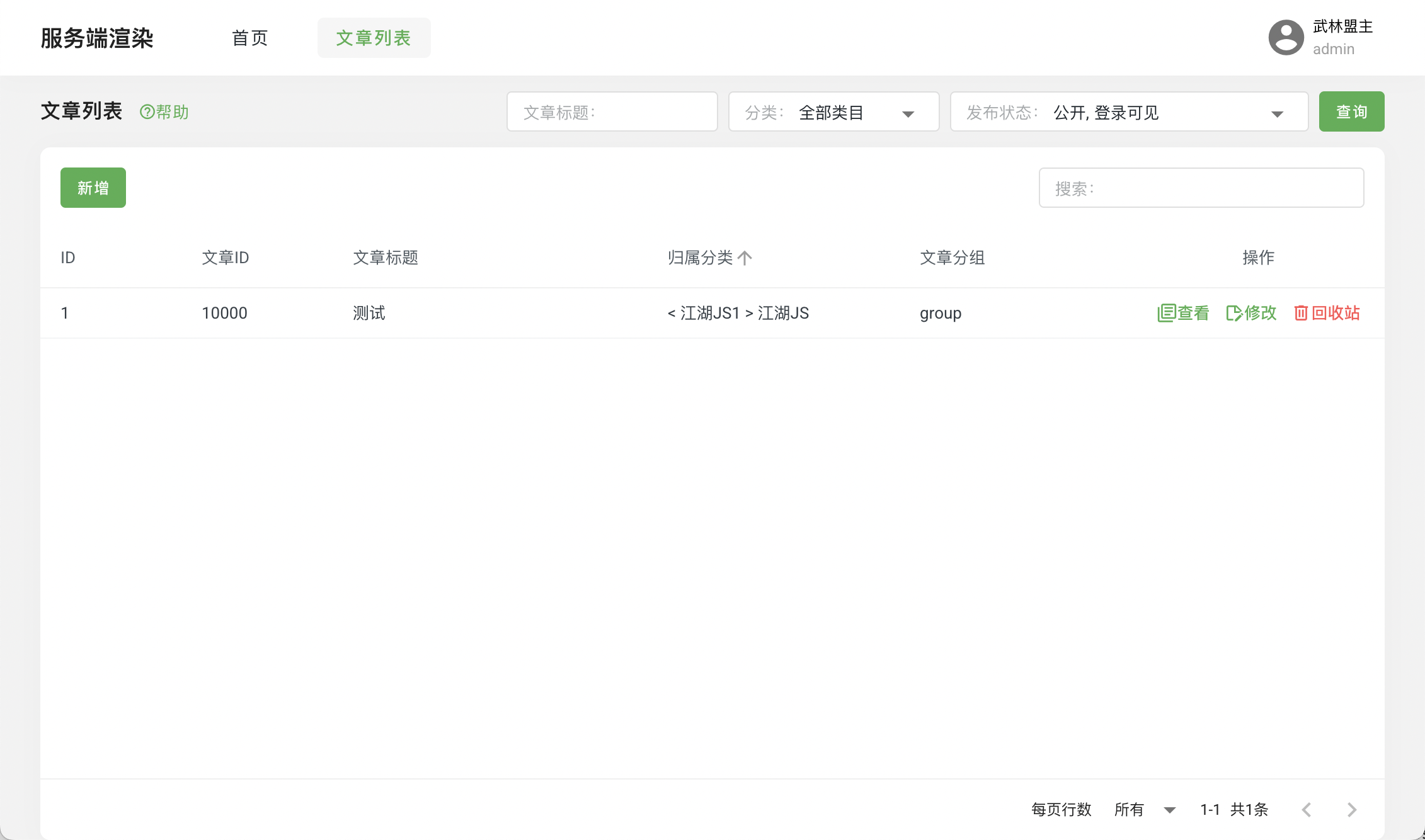Click the 回收站 trash icon in row 1
The width and height of the screenshot is (1425, 840).
pyautogui.click(x=1301, y=313)
